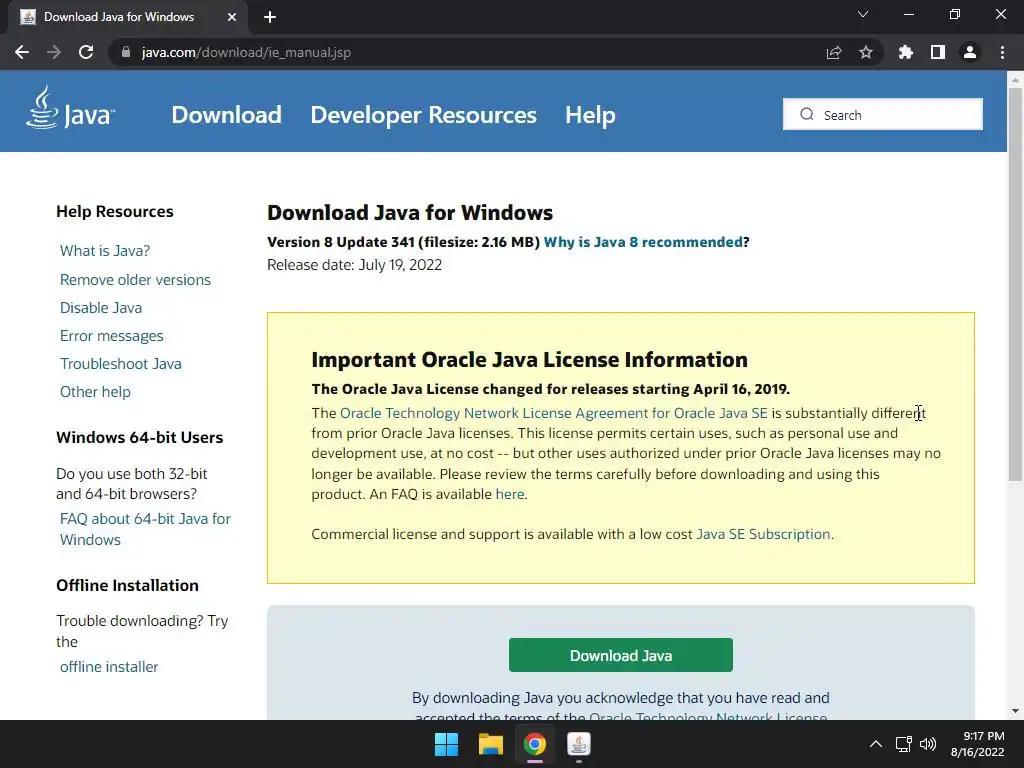Open Download menu in Java header
Screen dimensions: 1024x768
[227, 115]
